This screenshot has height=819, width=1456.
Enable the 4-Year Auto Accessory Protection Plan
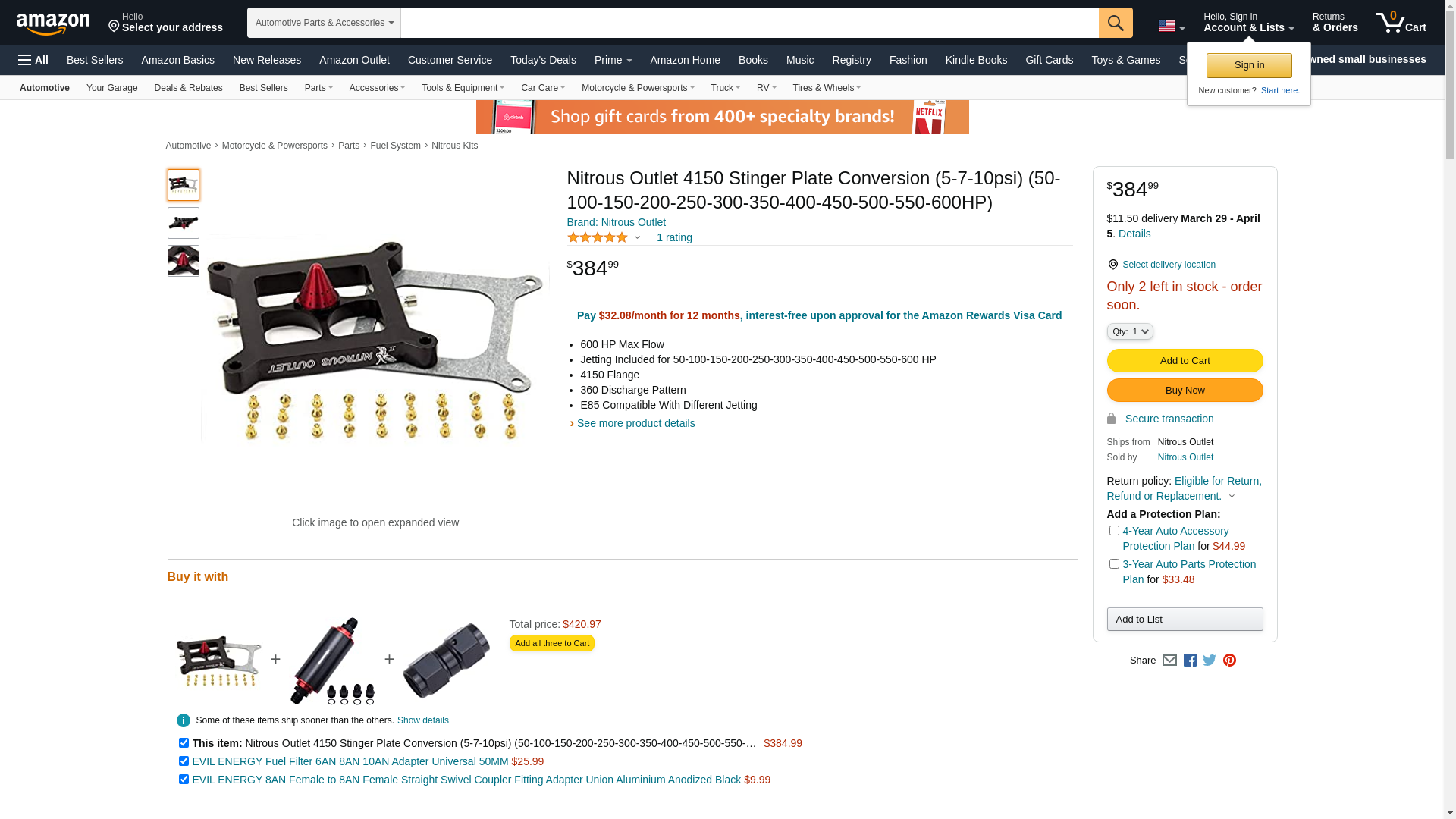1114,531
